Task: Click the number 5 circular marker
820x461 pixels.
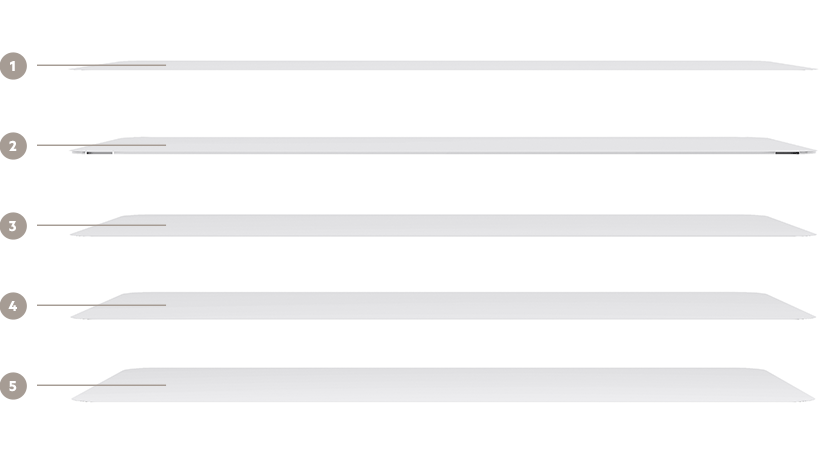Action: (x=13, y=386)
